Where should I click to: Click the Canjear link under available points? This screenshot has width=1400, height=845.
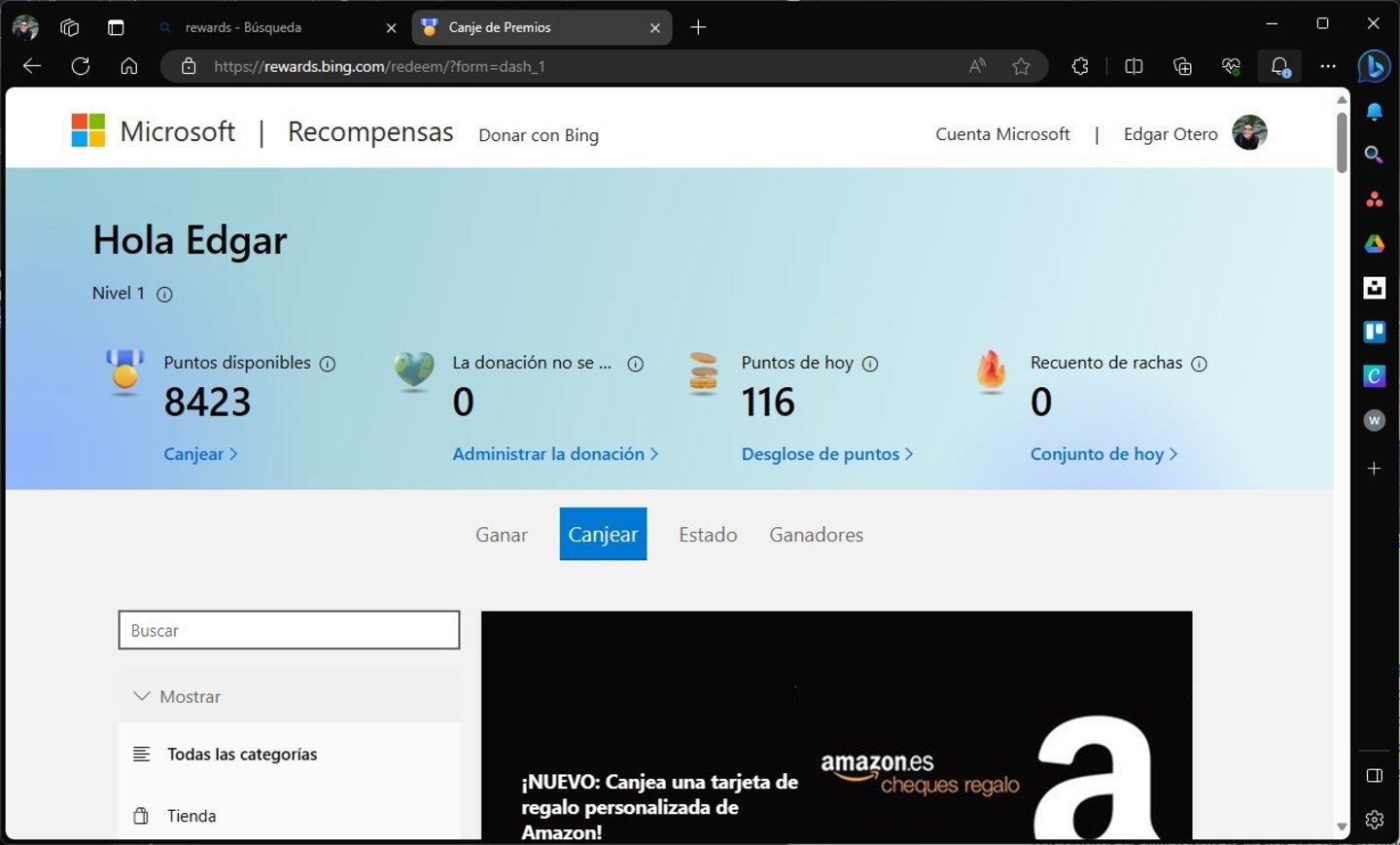[x=200, y=454]
